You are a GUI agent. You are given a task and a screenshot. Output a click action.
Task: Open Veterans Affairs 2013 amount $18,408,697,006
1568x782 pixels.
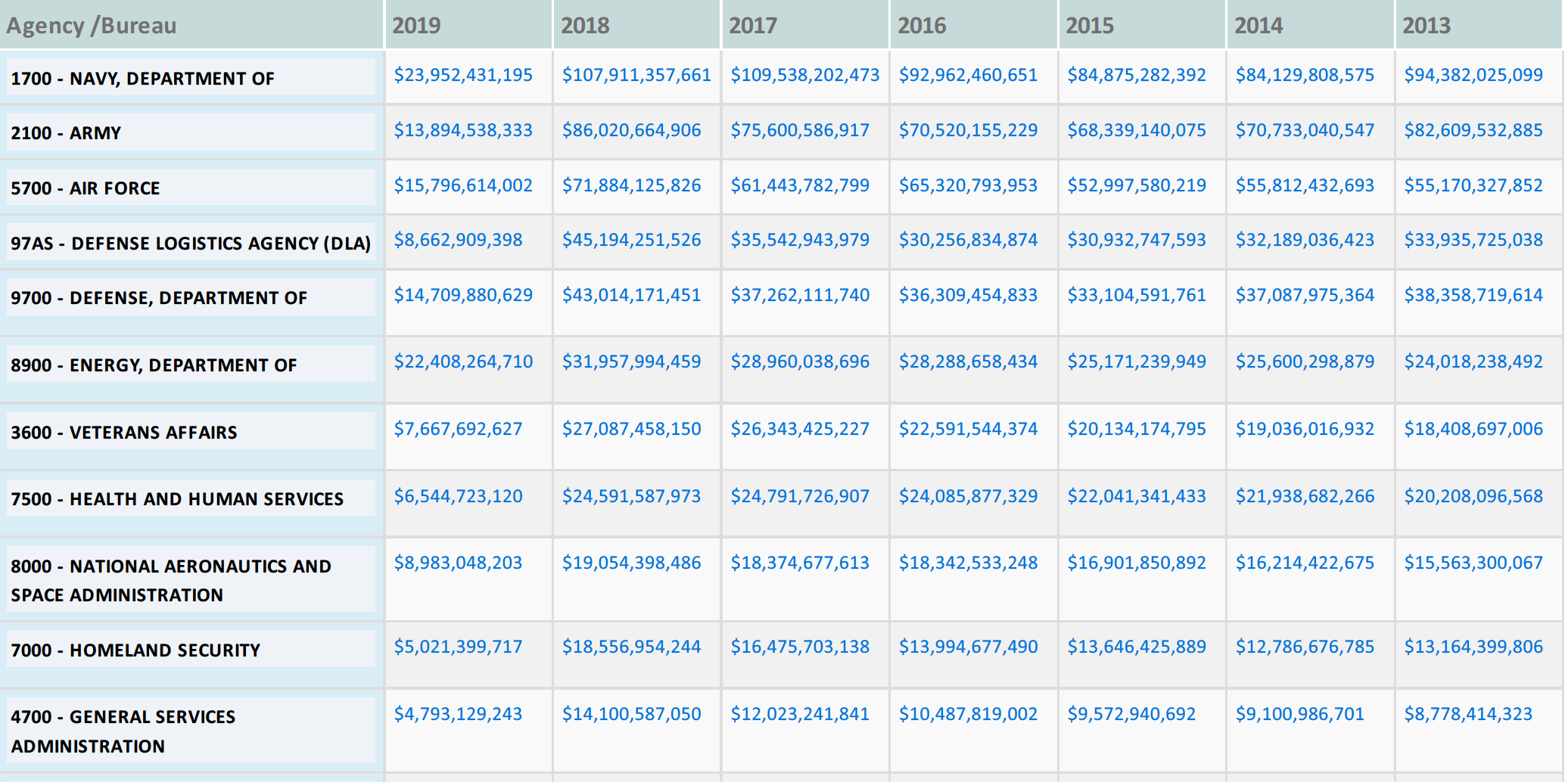coord(1473,429)
